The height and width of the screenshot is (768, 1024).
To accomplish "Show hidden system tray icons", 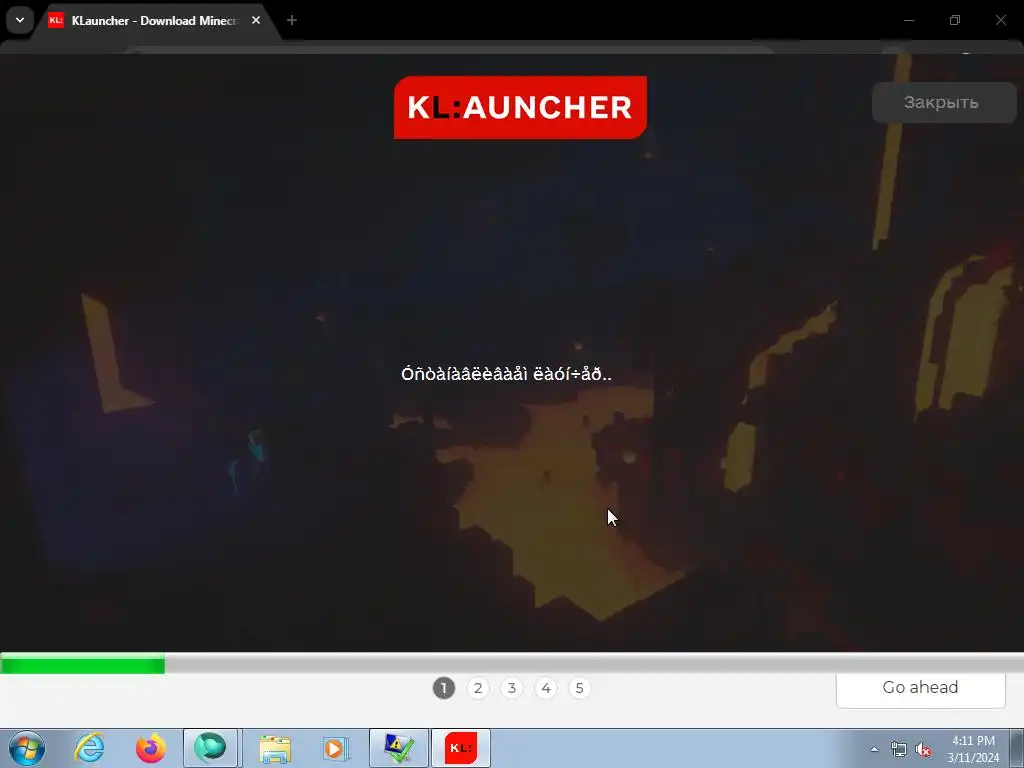I will [x=874, y=749].
